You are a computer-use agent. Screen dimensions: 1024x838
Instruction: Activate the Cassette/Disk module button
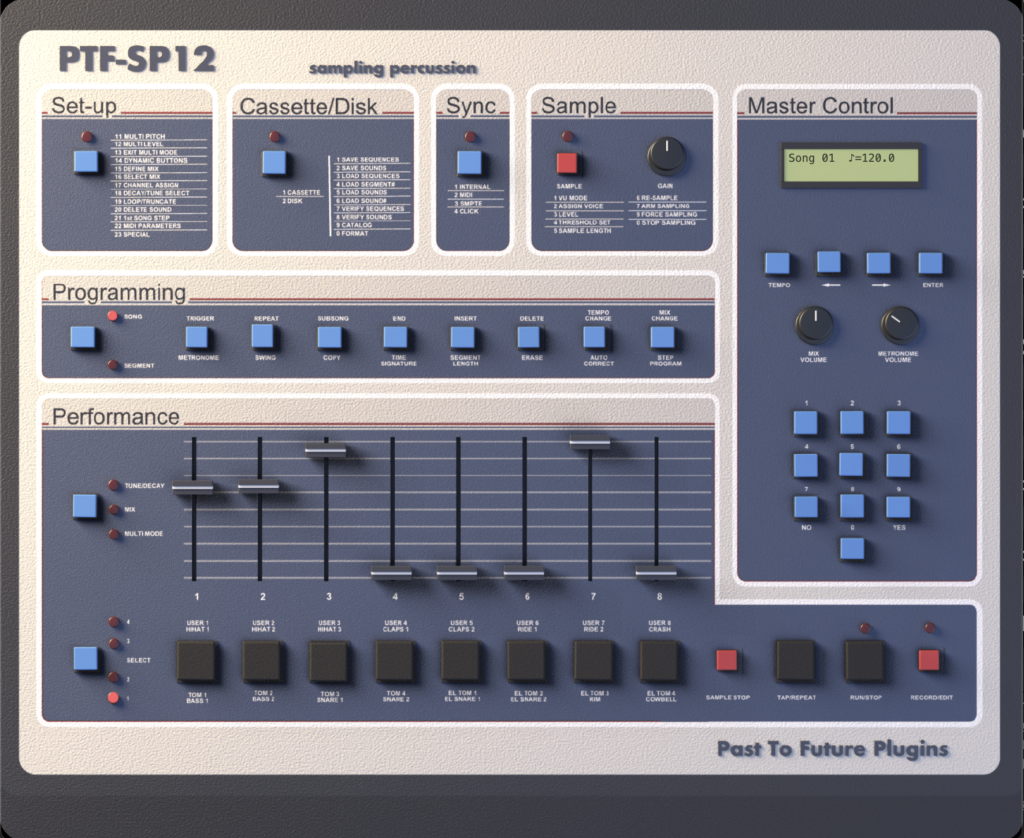(274, 163)
